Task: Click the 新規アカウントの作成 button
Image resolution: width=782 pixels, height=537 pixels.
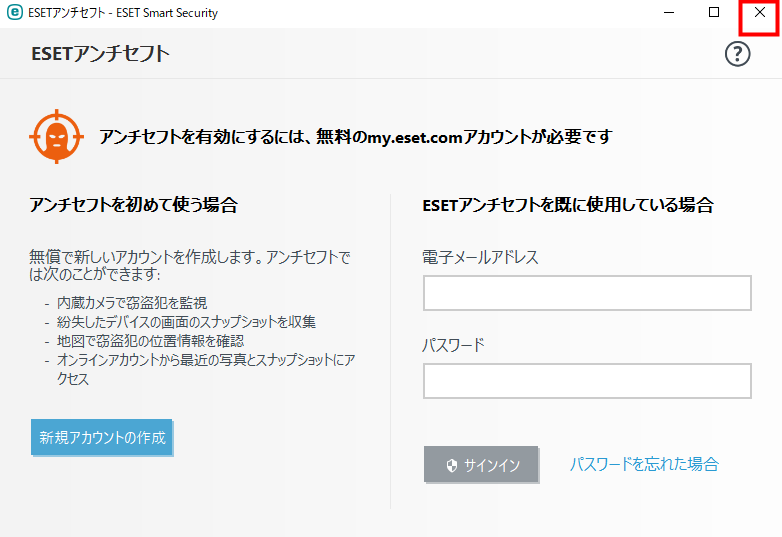Action: point(102,437)
